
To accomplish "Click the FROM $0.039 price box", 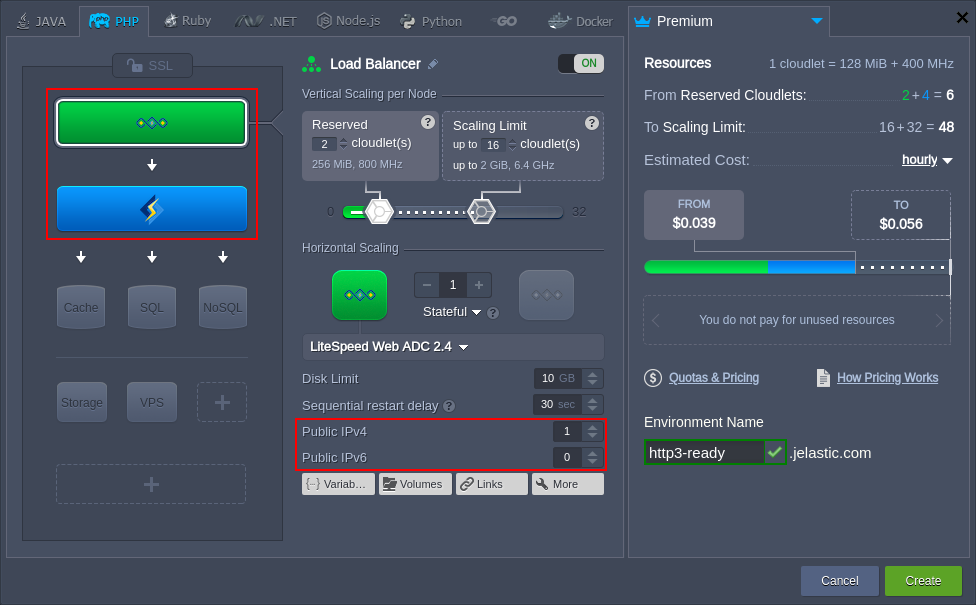I will coord(694,215).
